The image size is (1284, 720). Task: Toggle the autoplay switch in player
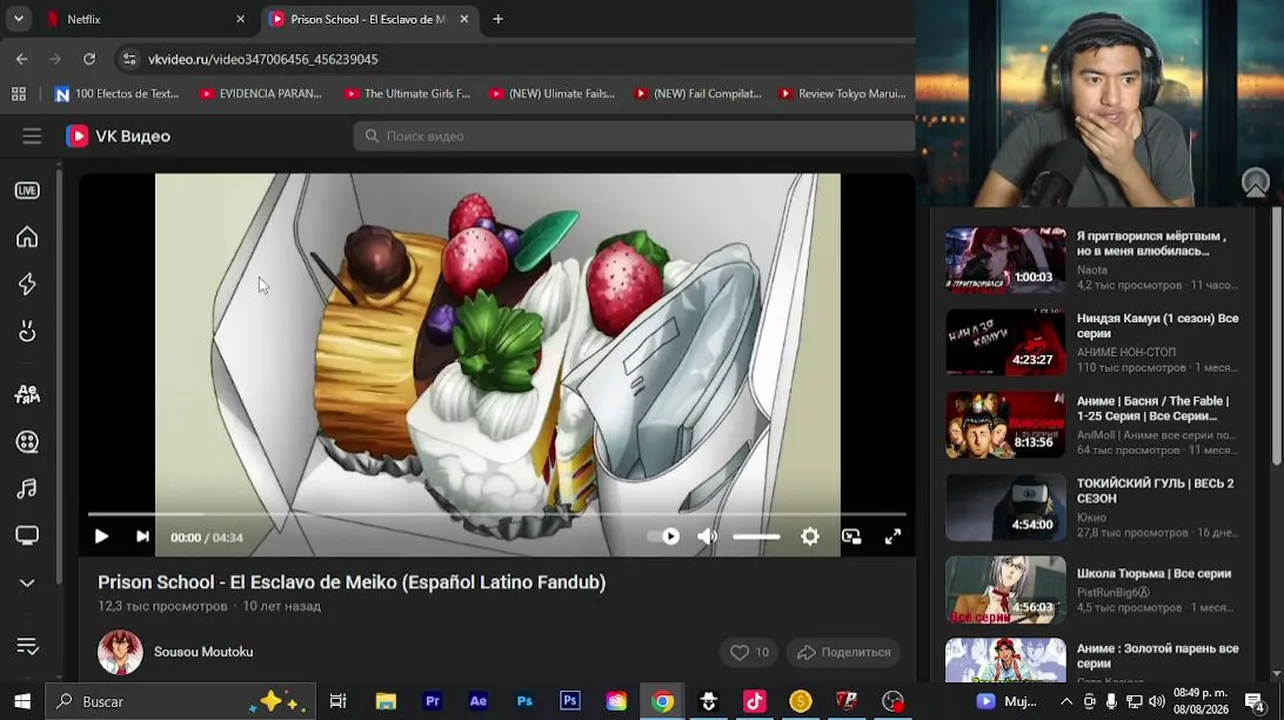coord(665,537)
